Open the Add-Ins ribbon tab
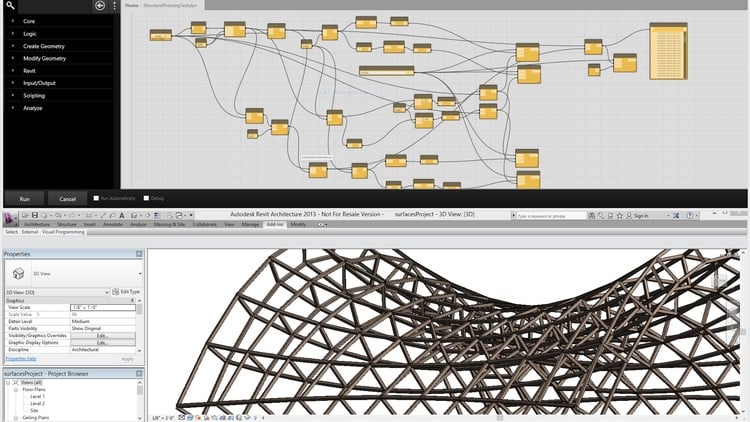This screenshot has height=422, width=750. [273, 225]
